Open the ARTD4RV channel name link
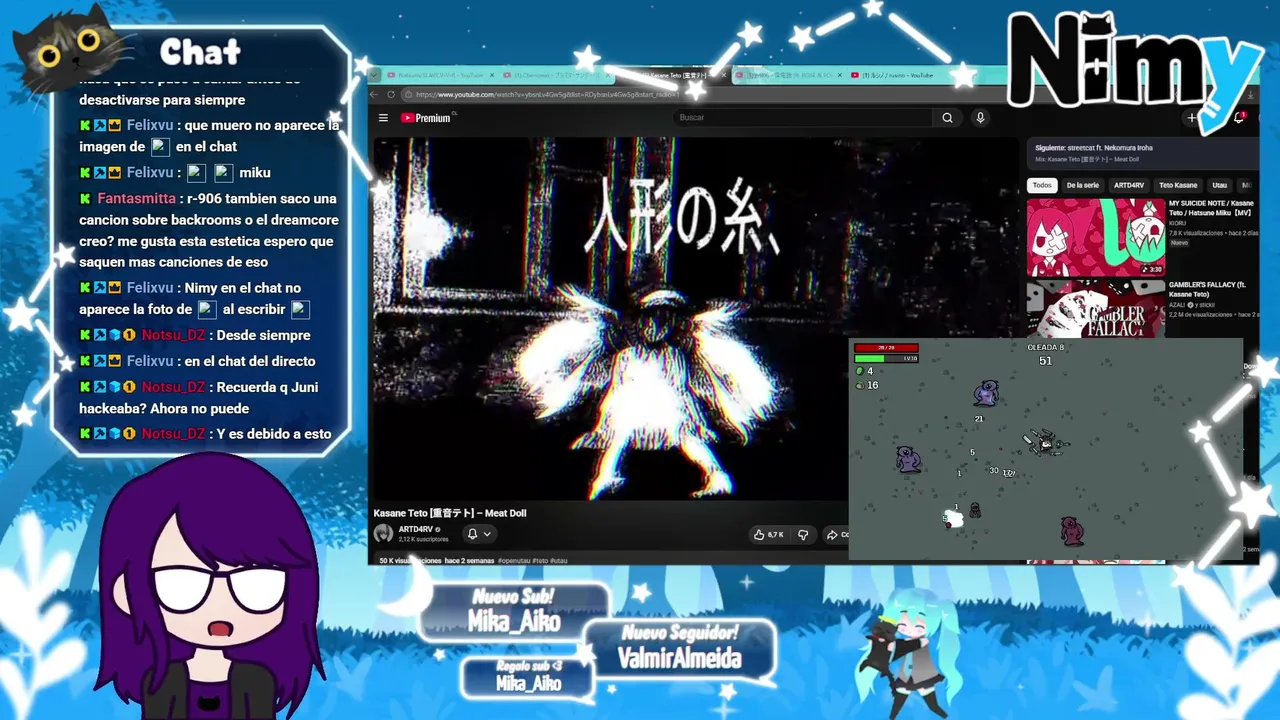 416,529
